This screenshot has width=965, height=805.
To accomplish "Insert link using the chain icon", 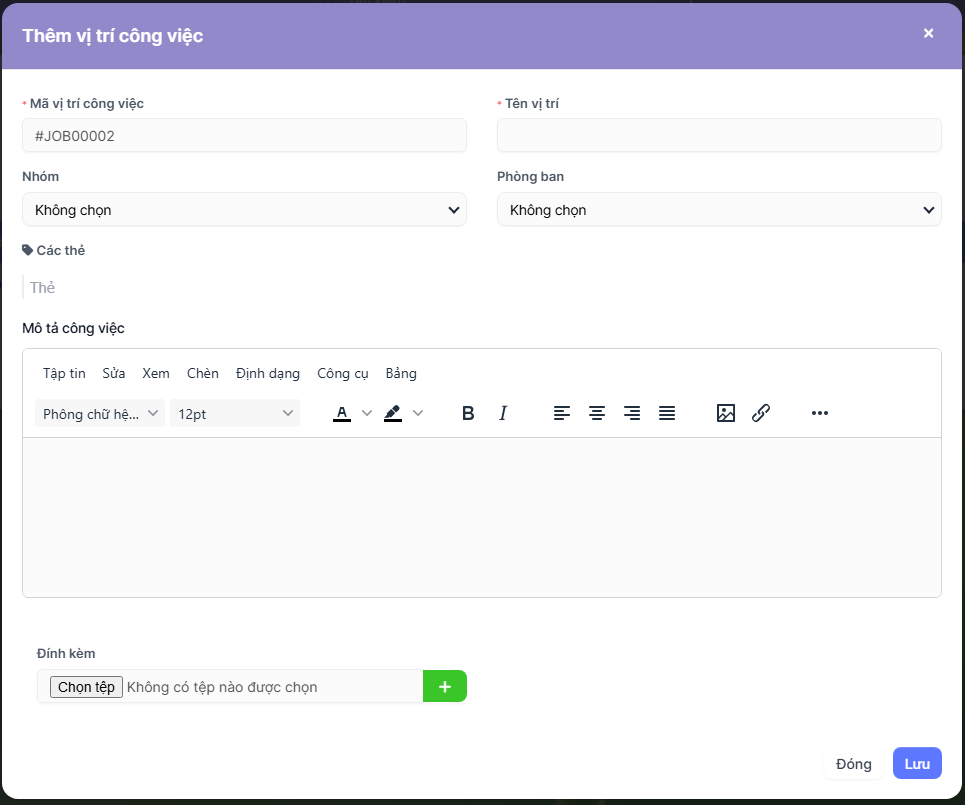I will point(761,413).
